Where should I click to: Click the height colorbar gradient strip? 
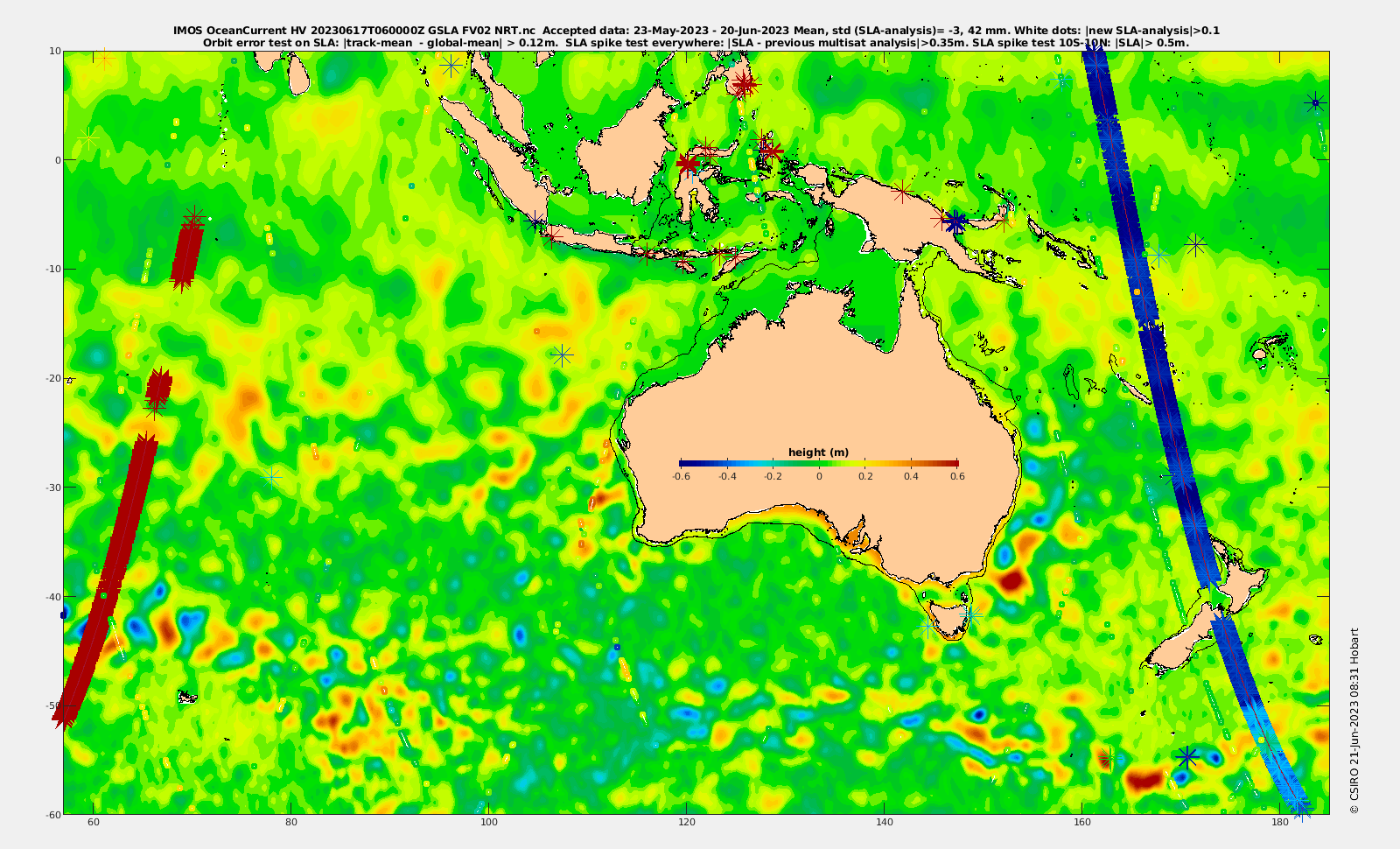coord(818,463)
